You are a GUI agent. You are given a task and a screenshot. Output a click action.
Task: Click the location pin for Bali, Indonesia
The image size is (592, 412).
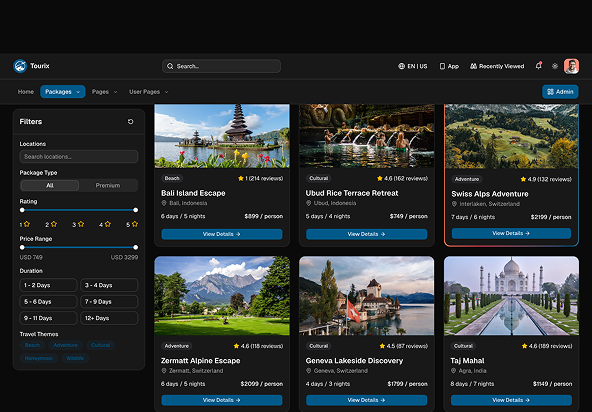(164, 203)
